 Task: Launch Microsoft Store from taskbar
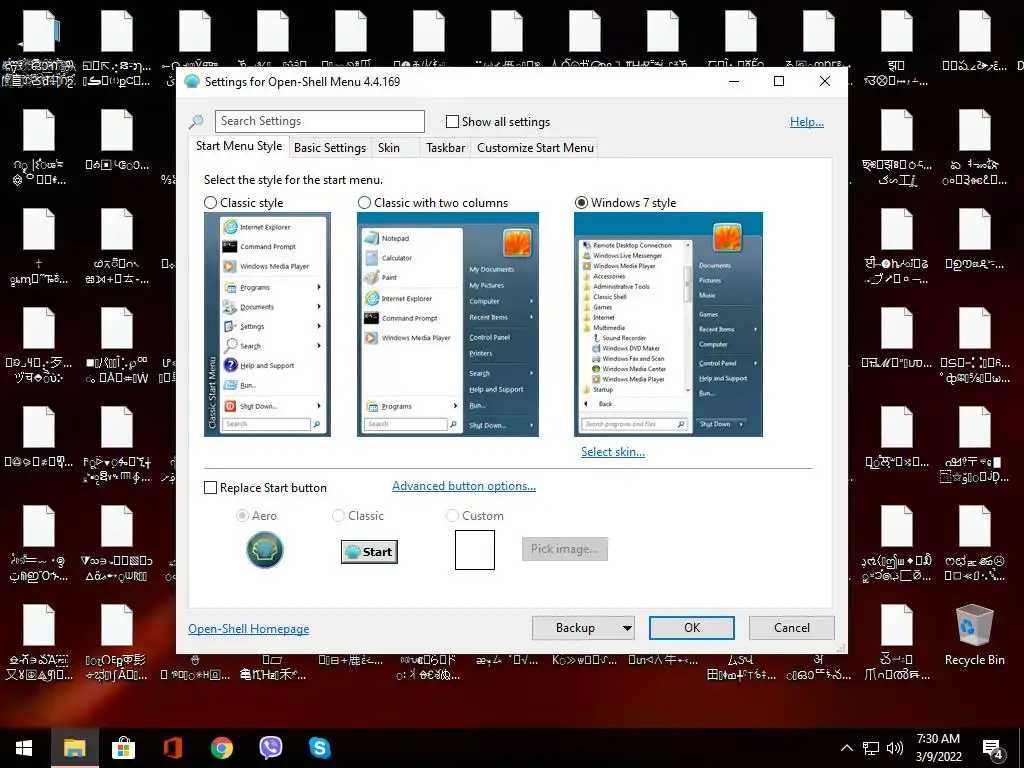123,748
